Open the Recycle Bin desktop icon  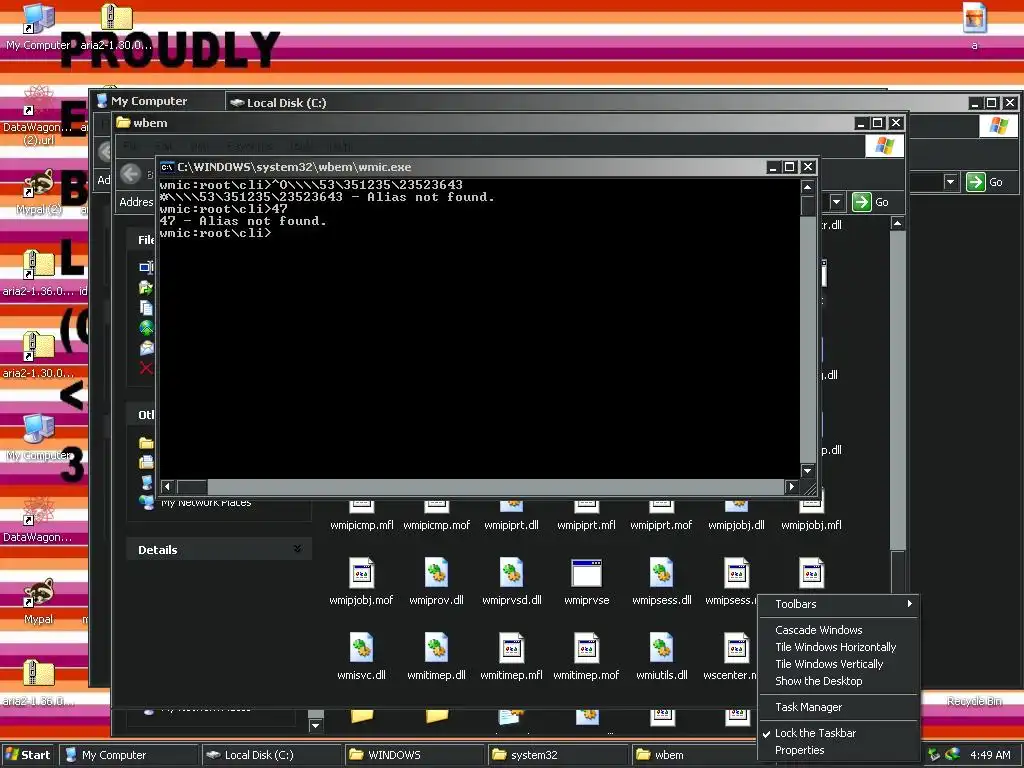[974, 701]
